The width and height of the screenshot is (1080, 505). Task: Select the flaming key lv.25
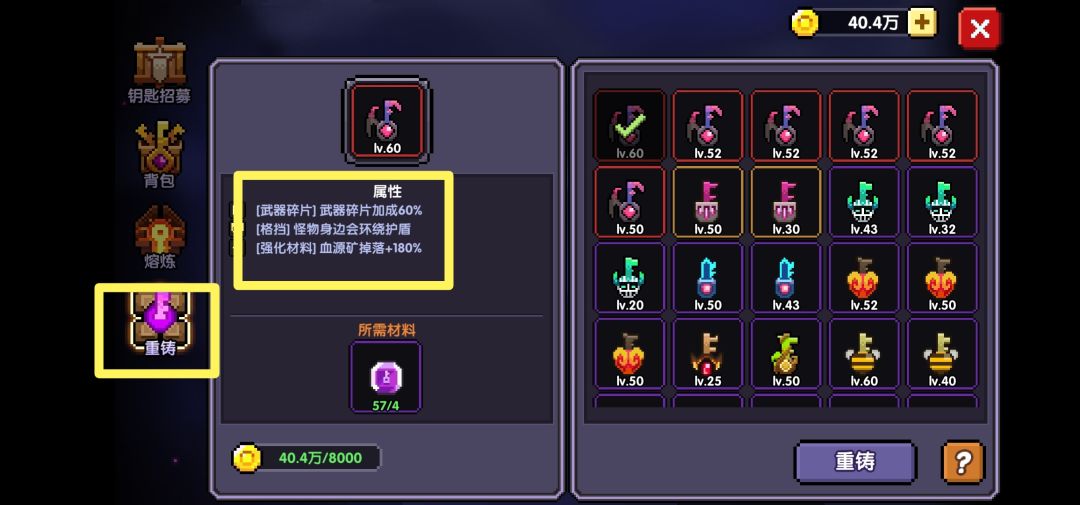tap(708, 354)
